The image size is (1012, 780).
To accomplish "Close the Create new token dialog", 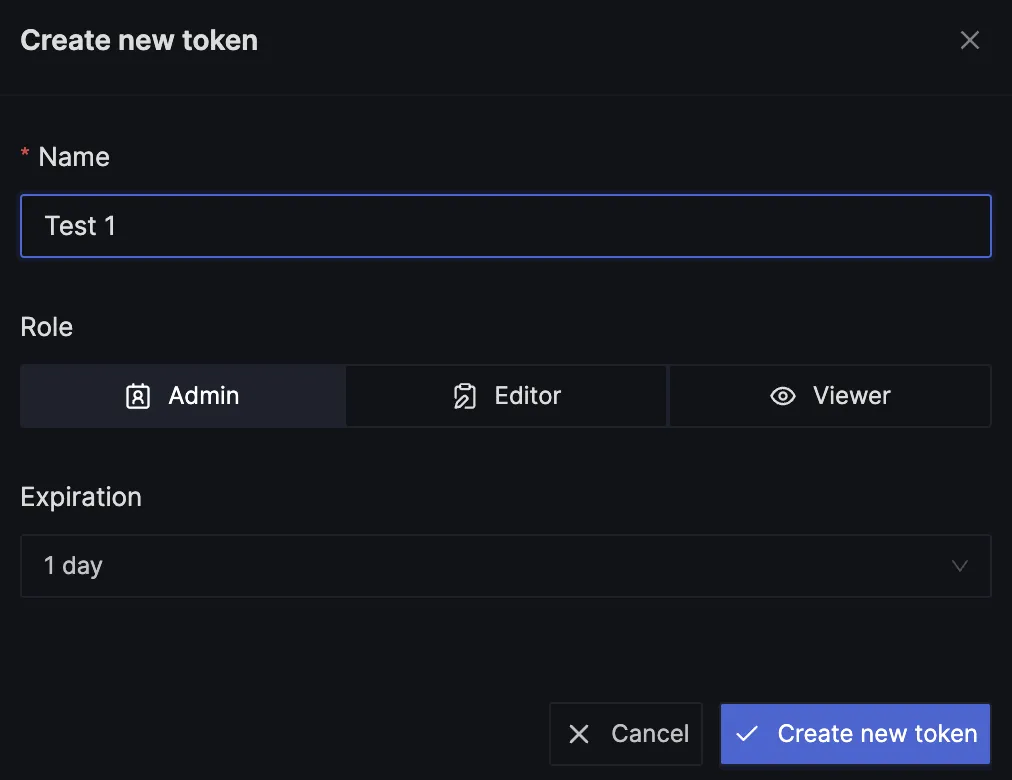I will tap(969, 40).
